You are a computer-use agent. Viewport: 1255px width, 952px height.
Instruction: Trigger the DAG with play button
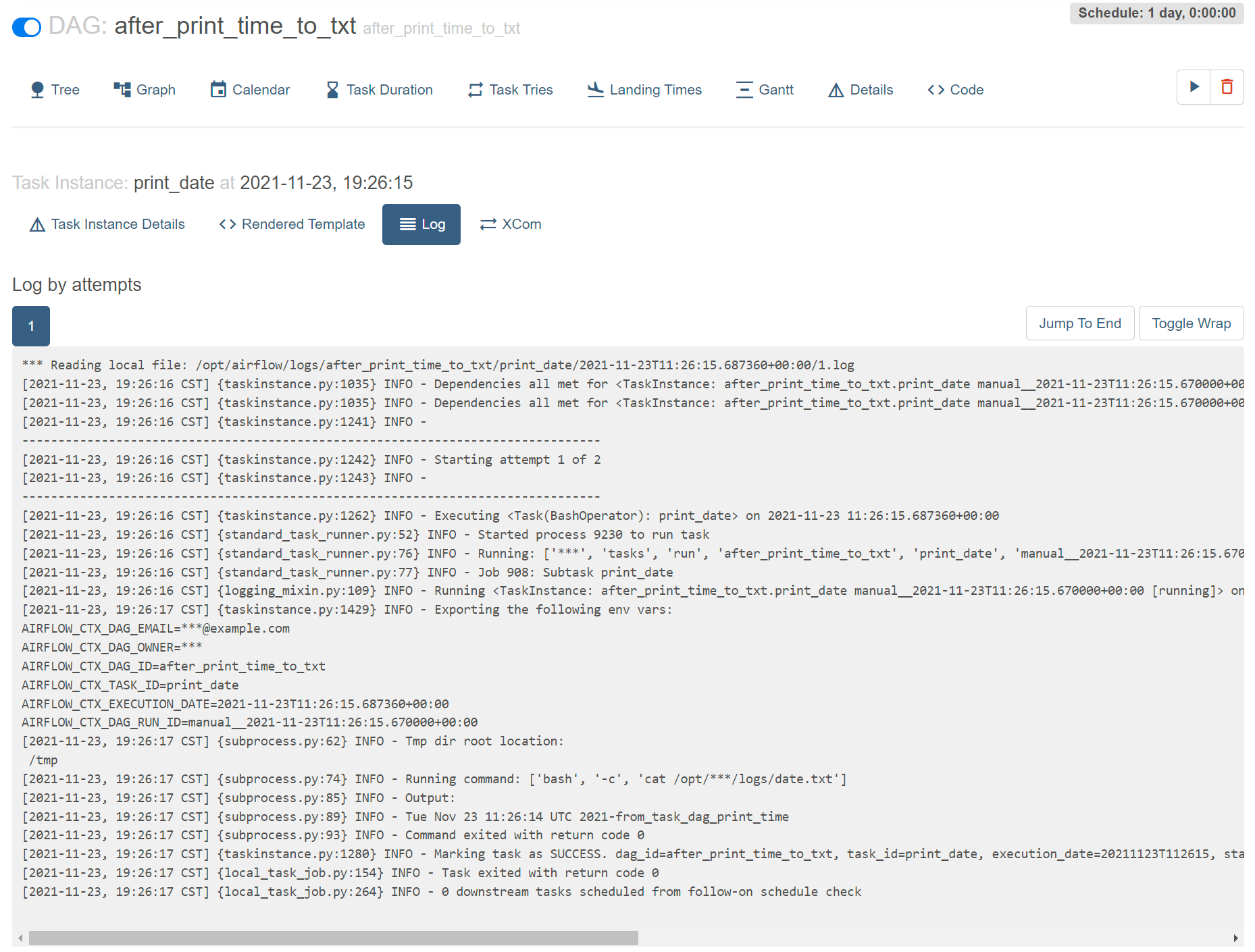pyautogui.click(x=1194, y=87)
